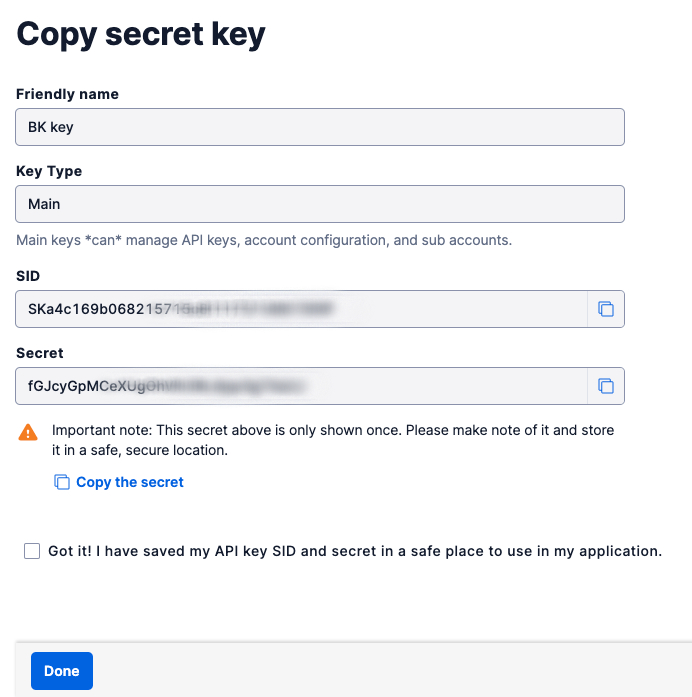Click the Key Type field showing Main
Screen dimensions: 692x697
(x=320, y=204)
